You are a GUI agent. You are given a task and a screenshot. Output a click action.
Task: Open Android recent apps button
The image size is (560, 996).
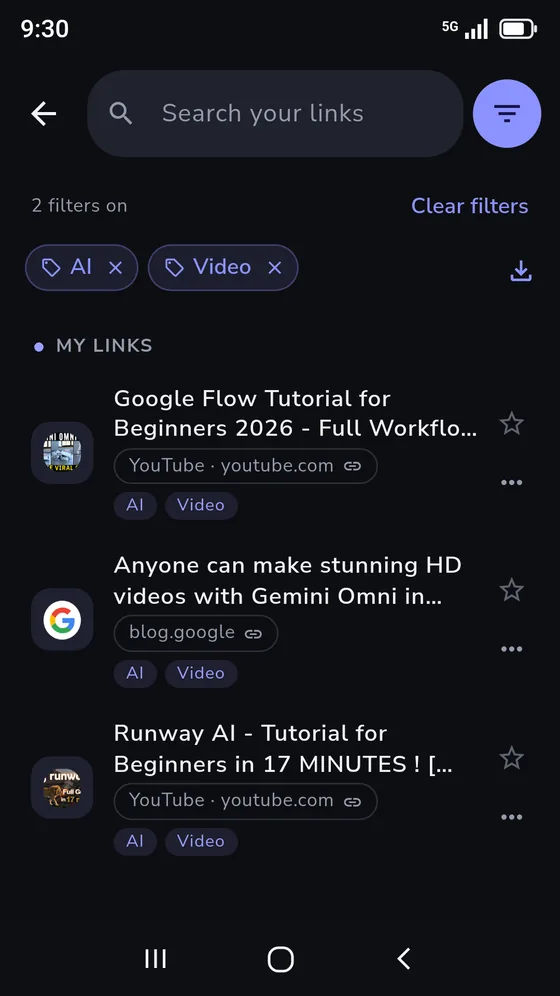(156, 959)
